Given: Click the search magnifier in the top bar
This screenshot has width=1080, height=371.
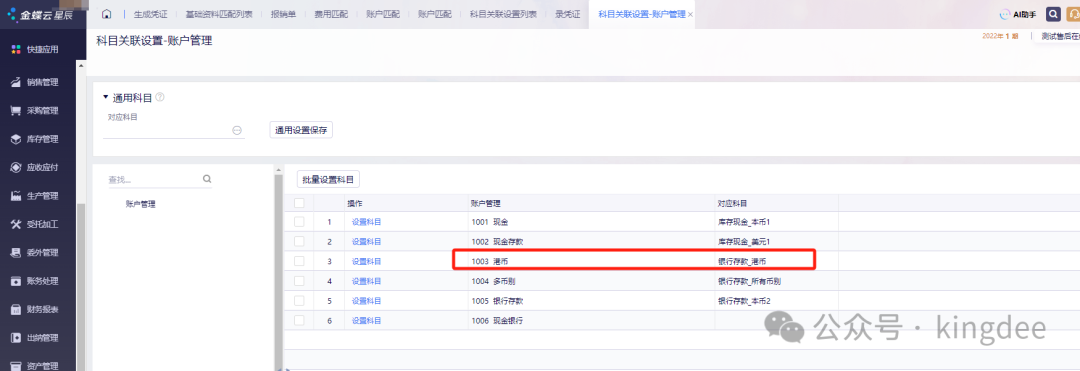Looking at the screenshot, I should pyautogui.click(x=1053, y=14).
